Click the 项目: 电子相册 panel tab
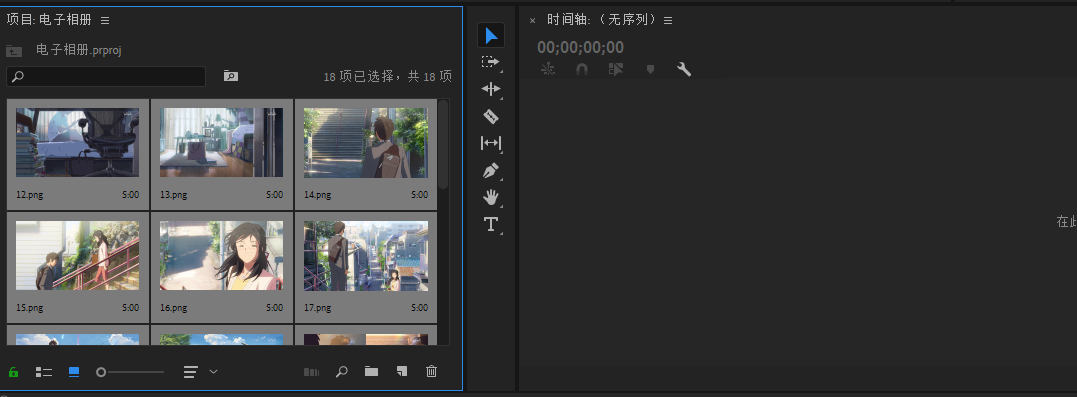Image resolution: width=1077 pixels, height=397 pixels. click(49, 20)
